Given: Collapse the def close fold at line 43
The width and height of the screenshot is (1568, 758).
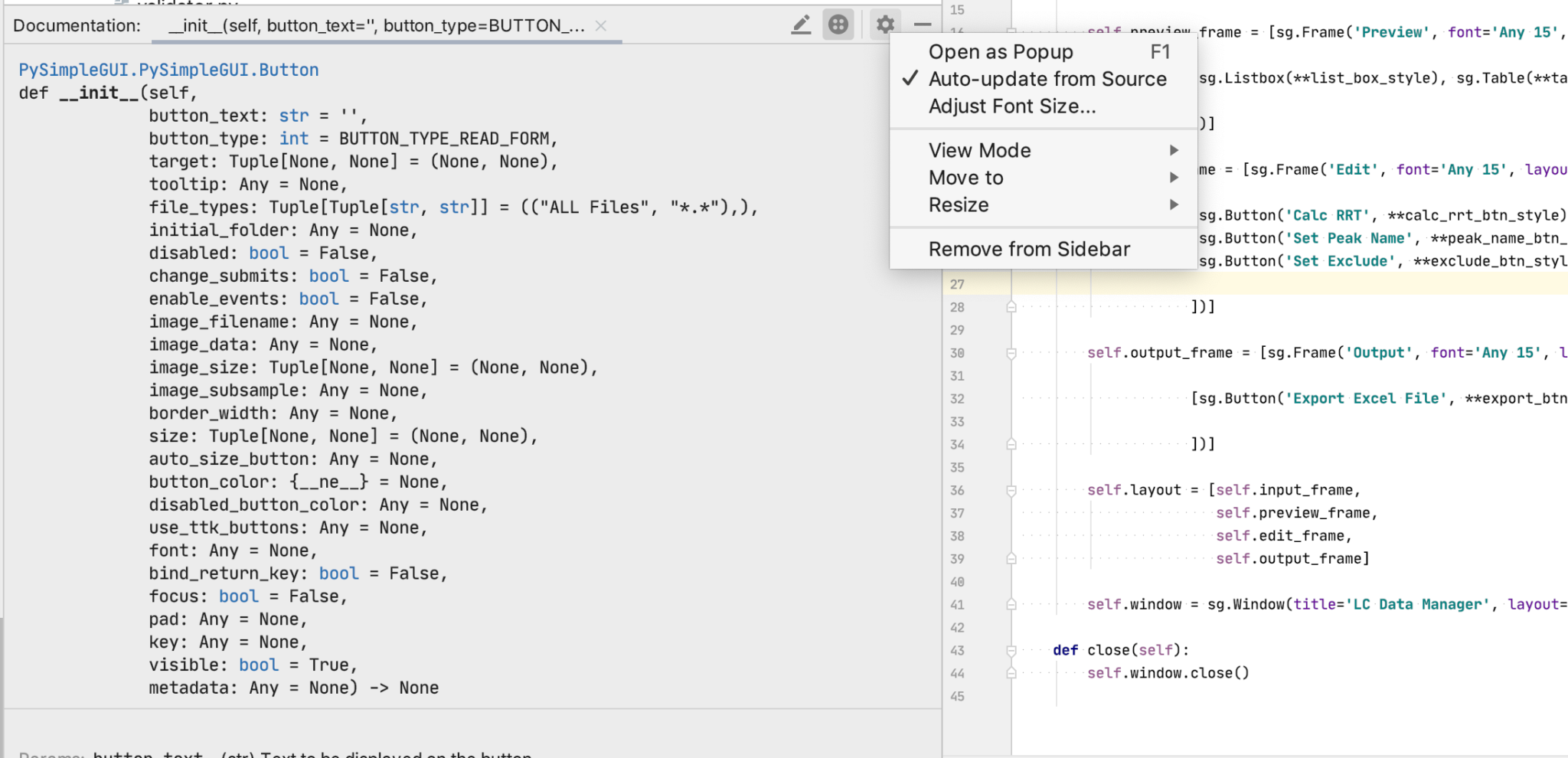Looking at the screenshot, I should click(1011, 650).
